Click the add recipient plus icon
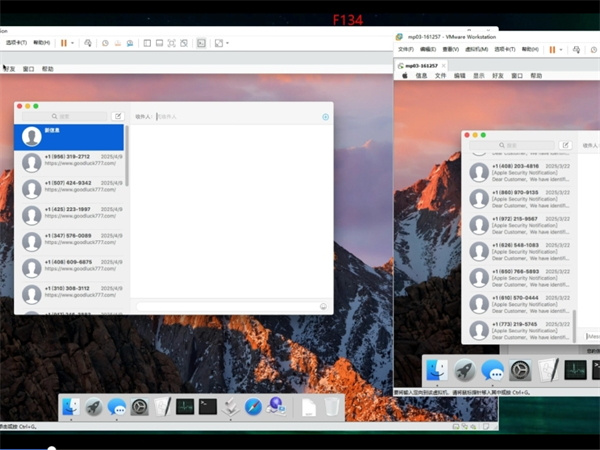Screen dimensions: 600x450 coord(325,117)
